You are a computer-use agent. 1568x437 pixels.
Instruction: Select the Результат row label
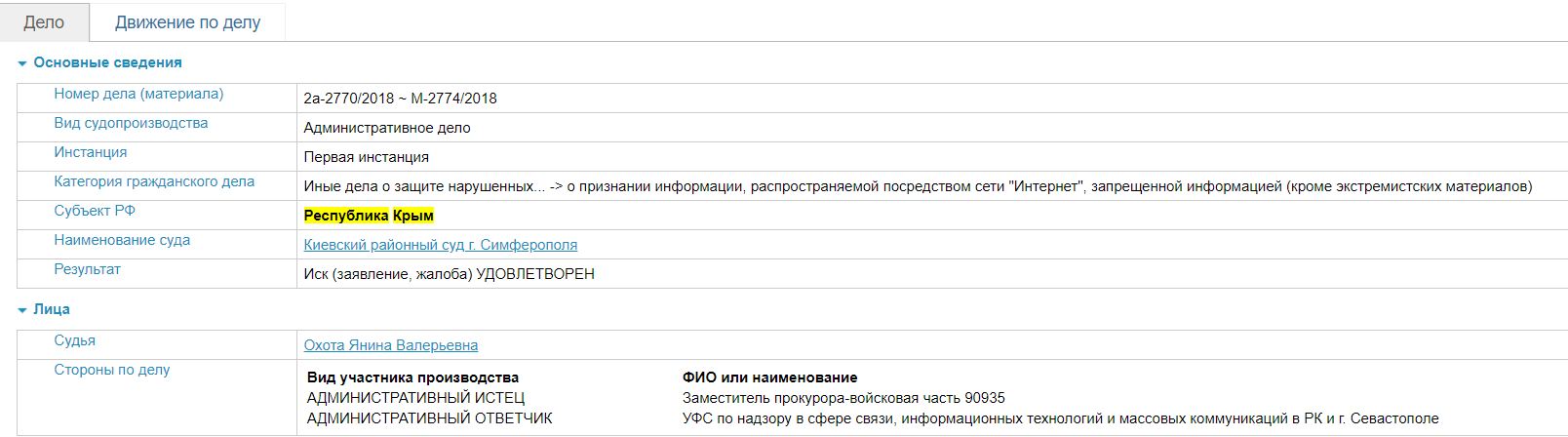click(88, 269)
